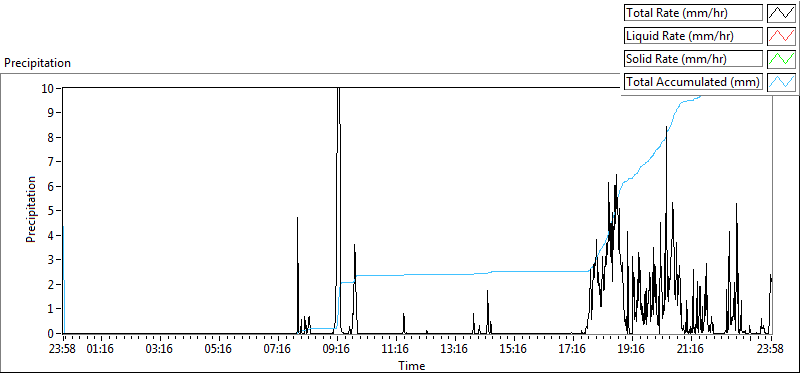Click the y-axis tick label 5

[51, 211]
